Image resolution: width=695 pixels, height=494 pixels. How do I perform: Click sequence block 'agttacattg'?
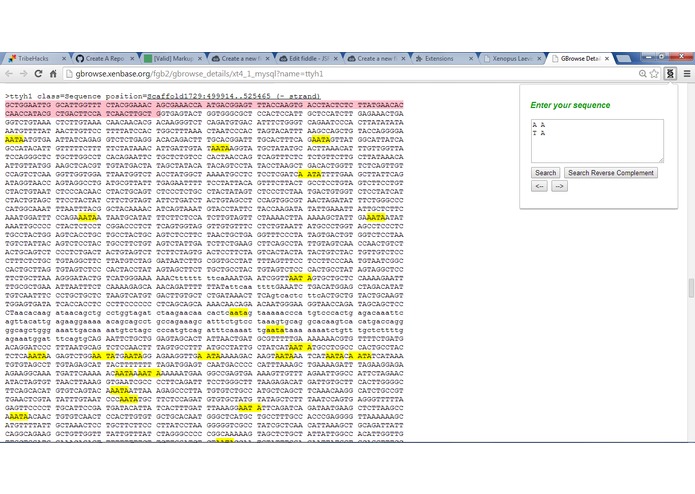27,322
